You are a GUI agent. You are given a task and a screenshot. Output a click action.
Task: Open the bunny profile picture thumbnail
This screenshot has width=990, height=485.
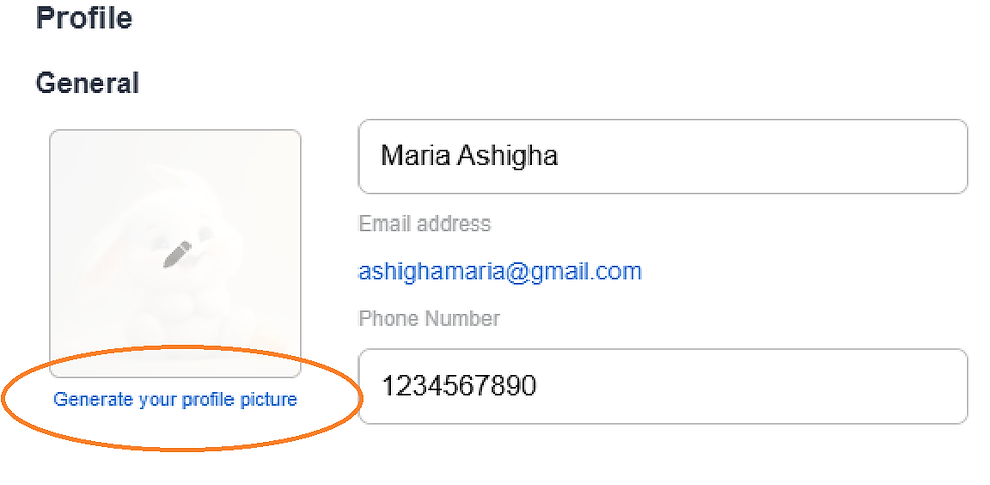(175, 254)
